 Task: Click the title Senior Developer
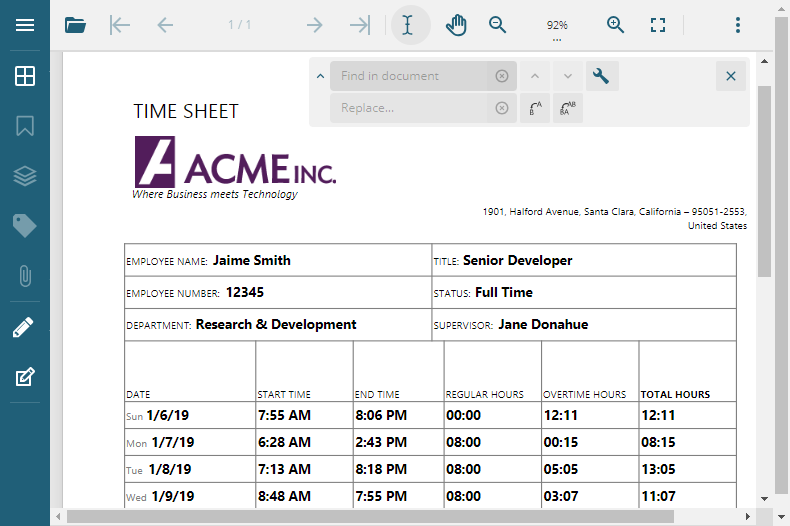pyautogui.click(x=517, y=260)
